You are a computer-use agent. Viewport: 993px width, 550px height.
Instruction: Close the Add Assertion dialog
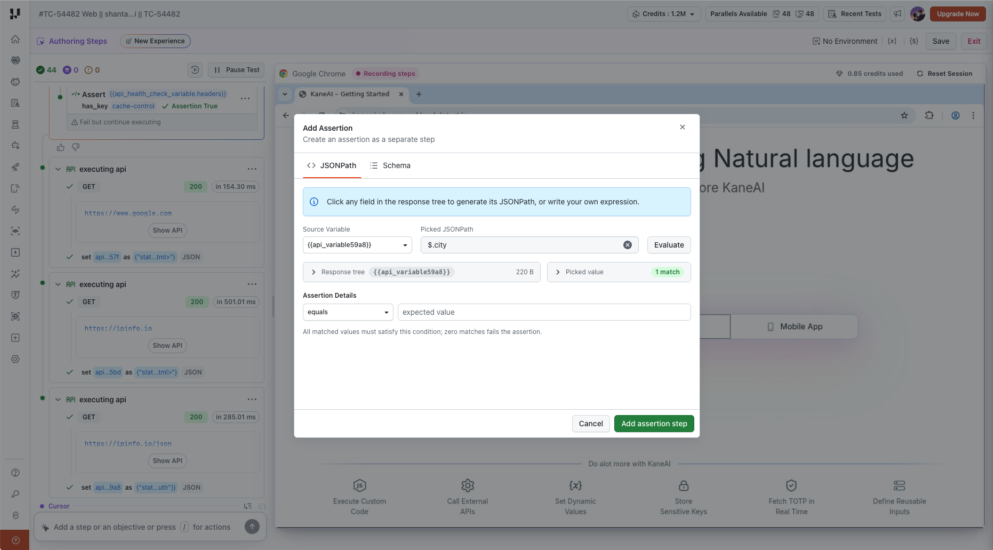coord(682,127)
